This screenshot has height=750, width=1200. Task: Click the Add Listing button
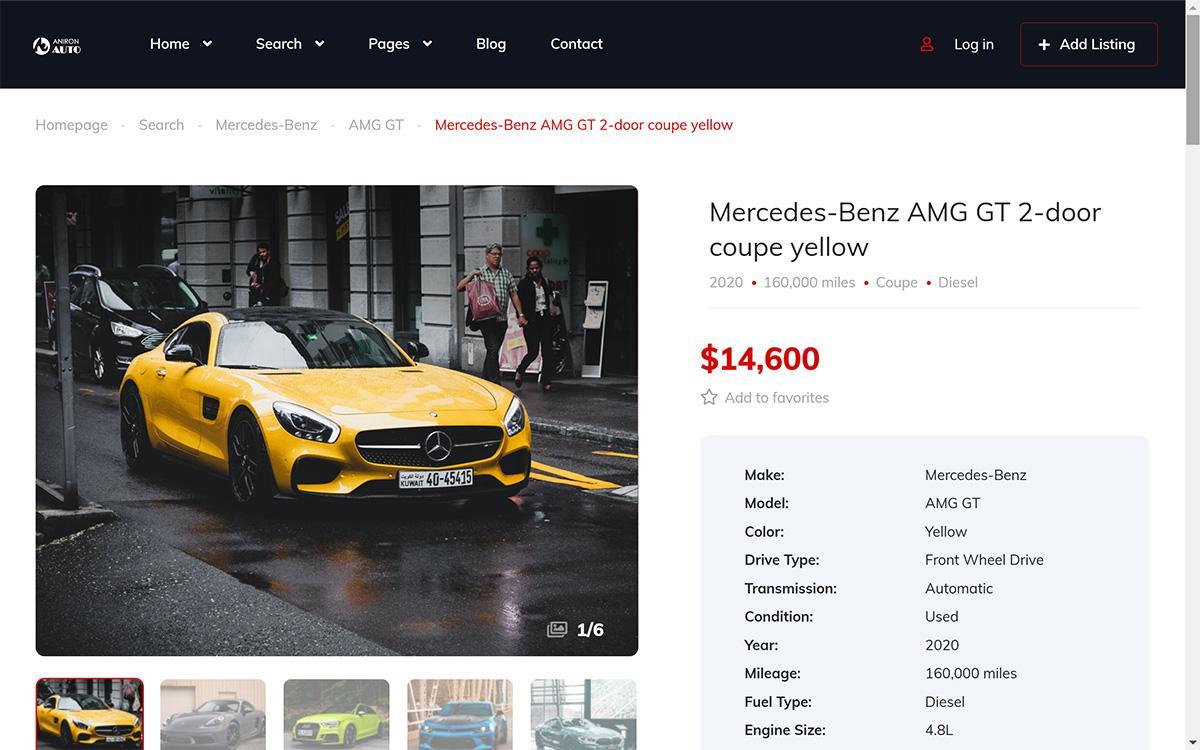point(1089,44)
